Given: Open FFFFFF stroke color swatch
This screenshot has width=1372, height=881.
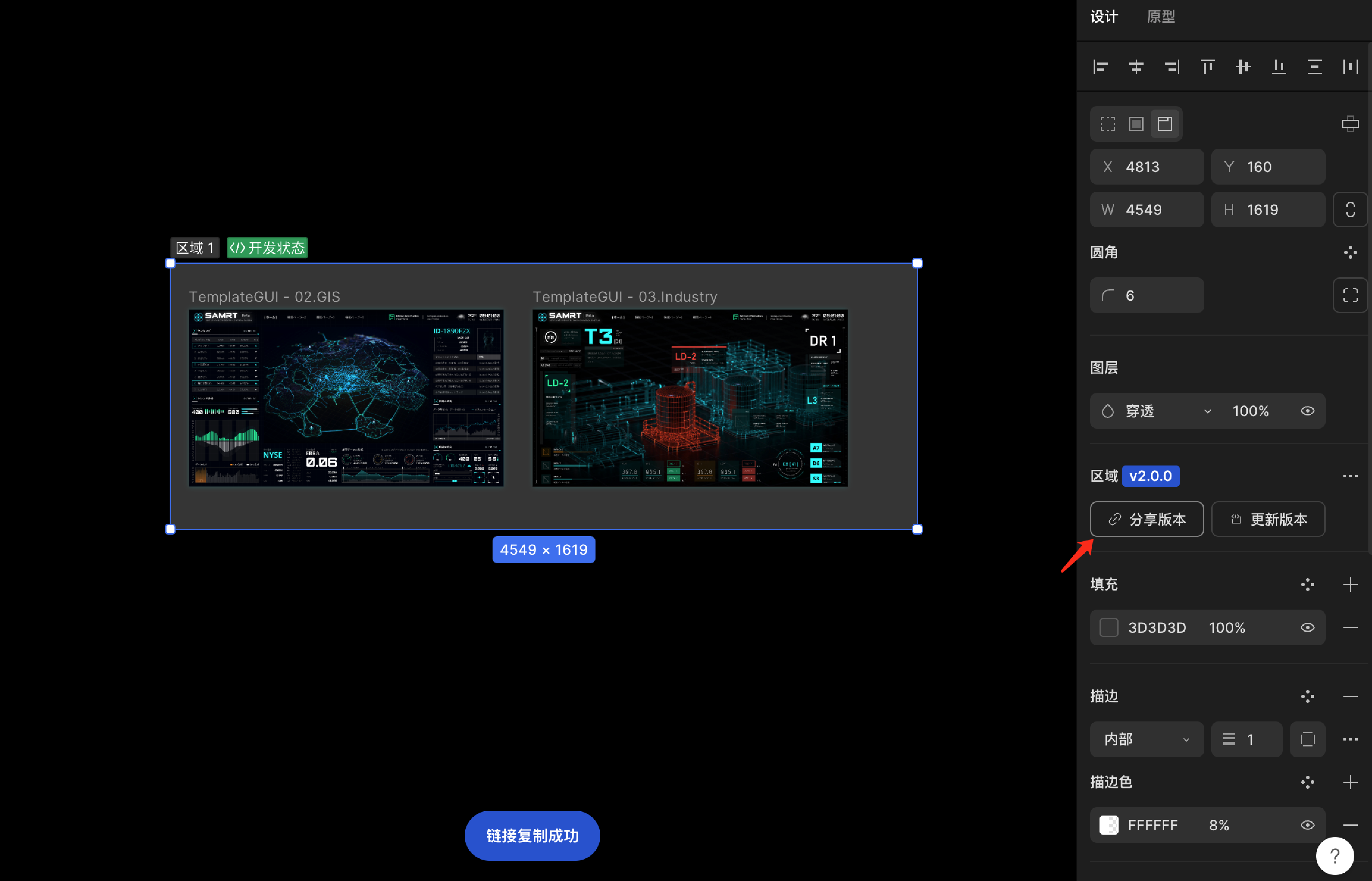Looking at the screenshot, I should [x=1109, y=825].
